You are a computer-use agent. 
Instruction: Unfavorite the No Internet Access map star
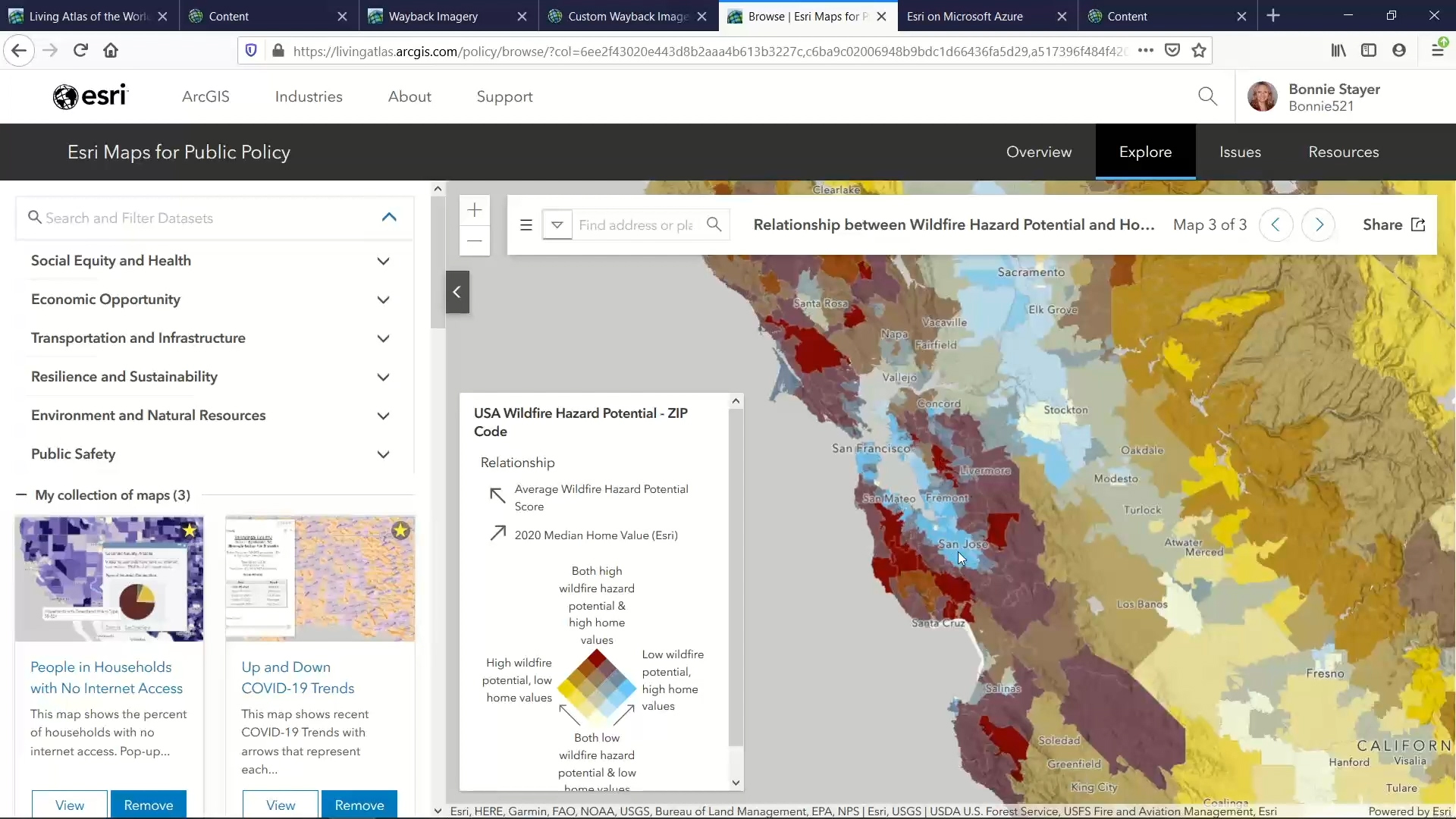[190, 530]
